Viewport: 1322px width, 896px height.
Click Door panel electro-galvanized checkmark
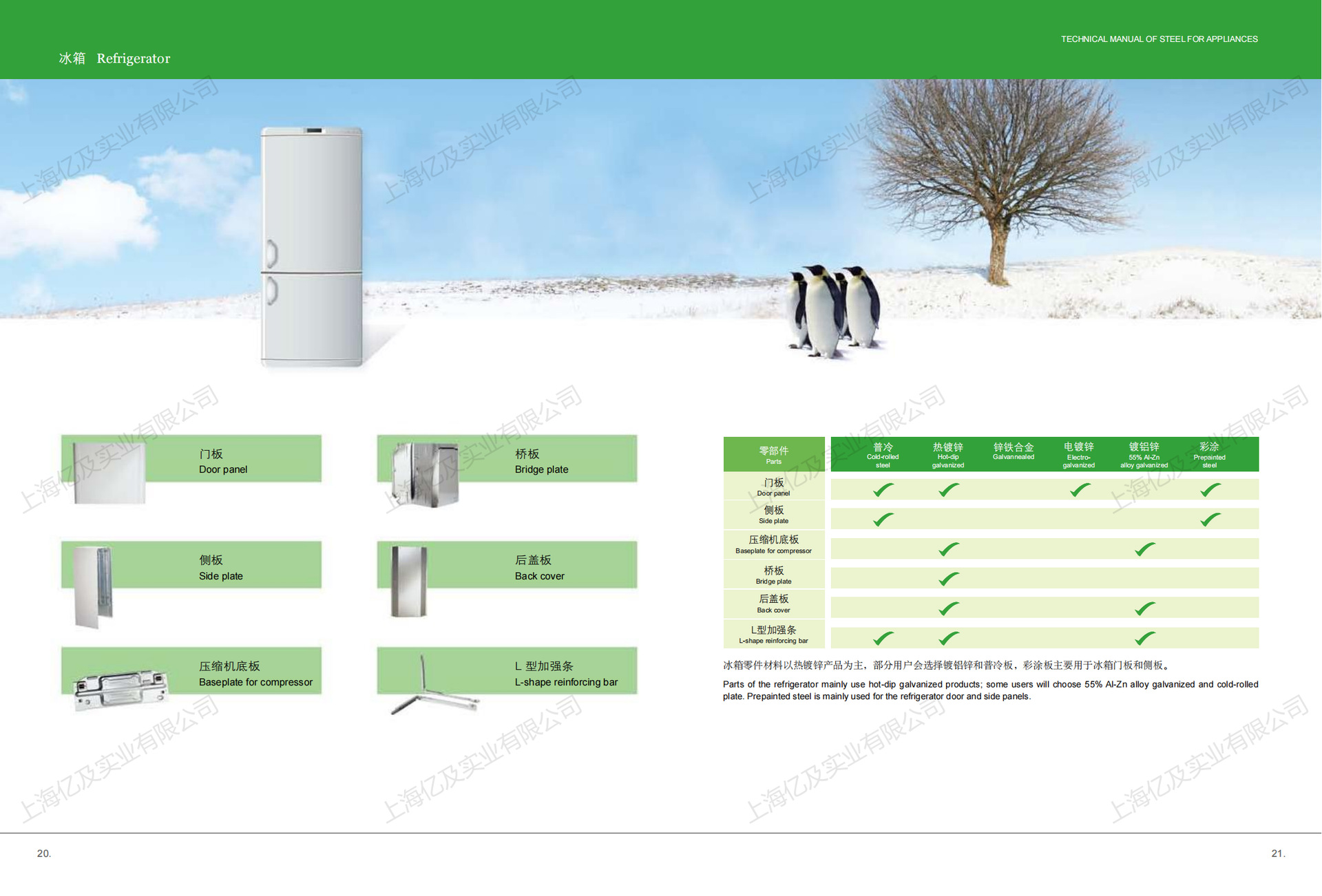click(1079, 490)
